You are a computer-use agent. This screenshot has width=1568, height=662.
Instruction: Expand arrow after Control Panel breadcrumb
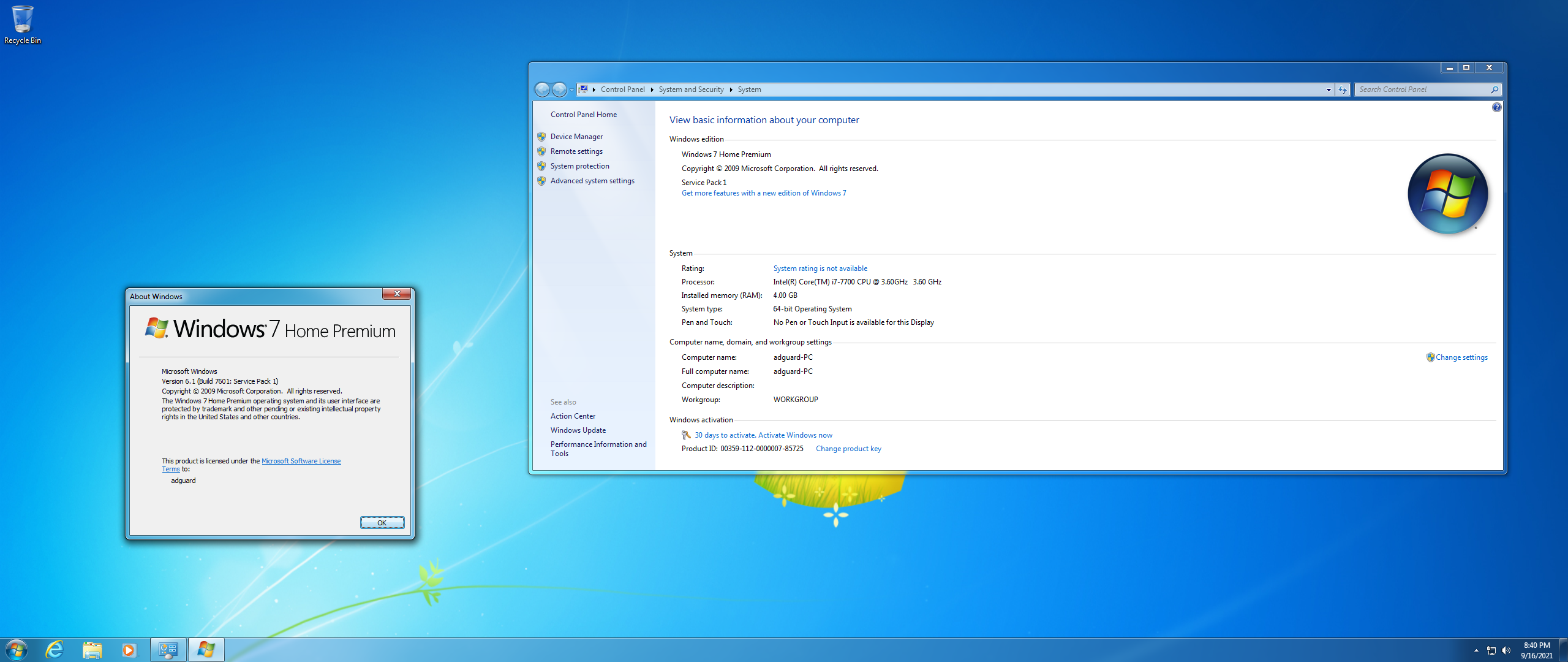click(x=652, y=89)
